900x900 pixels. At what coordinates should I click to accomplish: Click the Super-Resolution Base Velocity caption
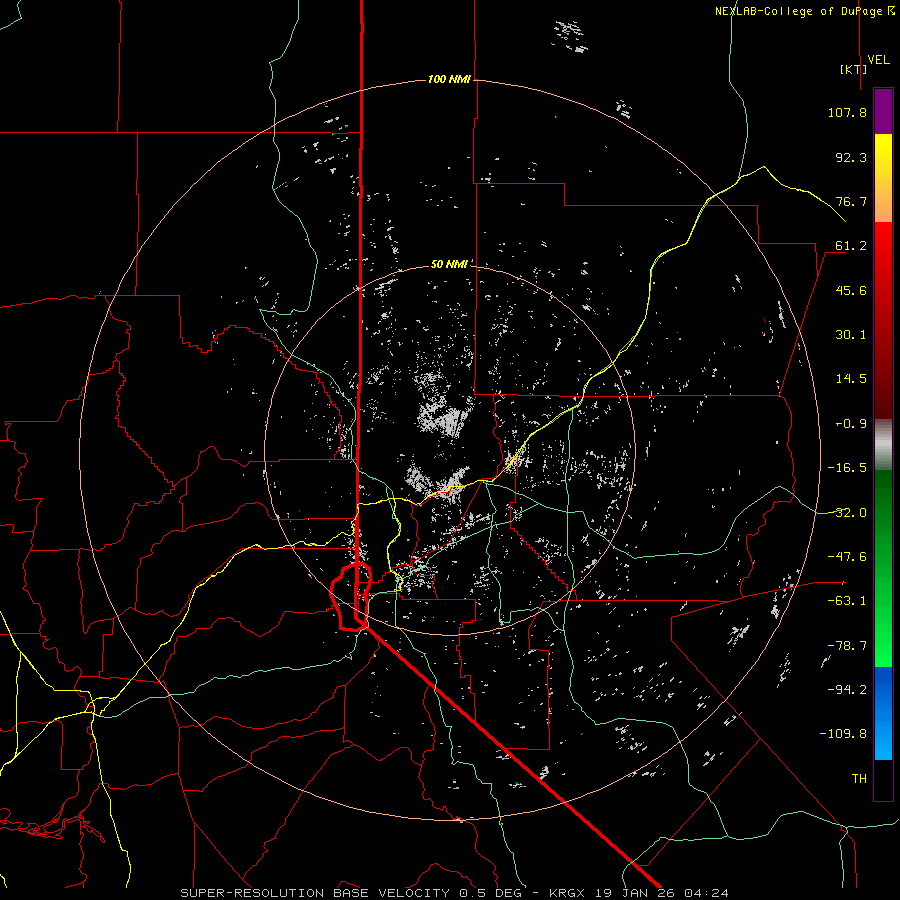click(x=455, y=893)
